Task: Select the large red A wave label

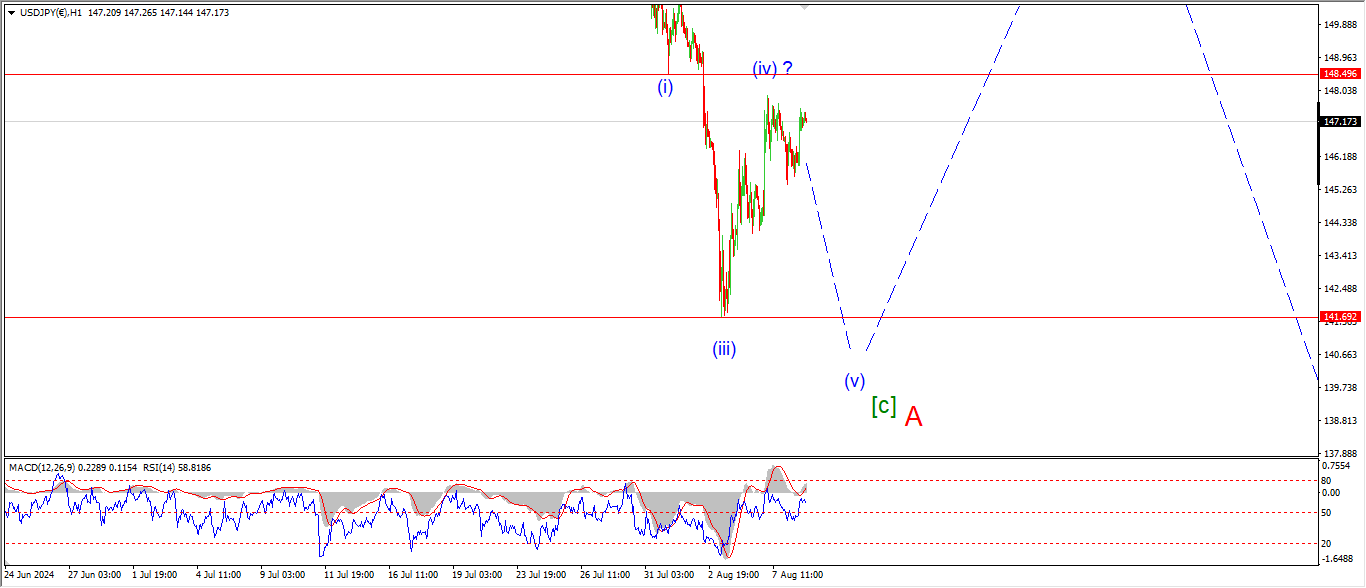Action: (913, 417)
